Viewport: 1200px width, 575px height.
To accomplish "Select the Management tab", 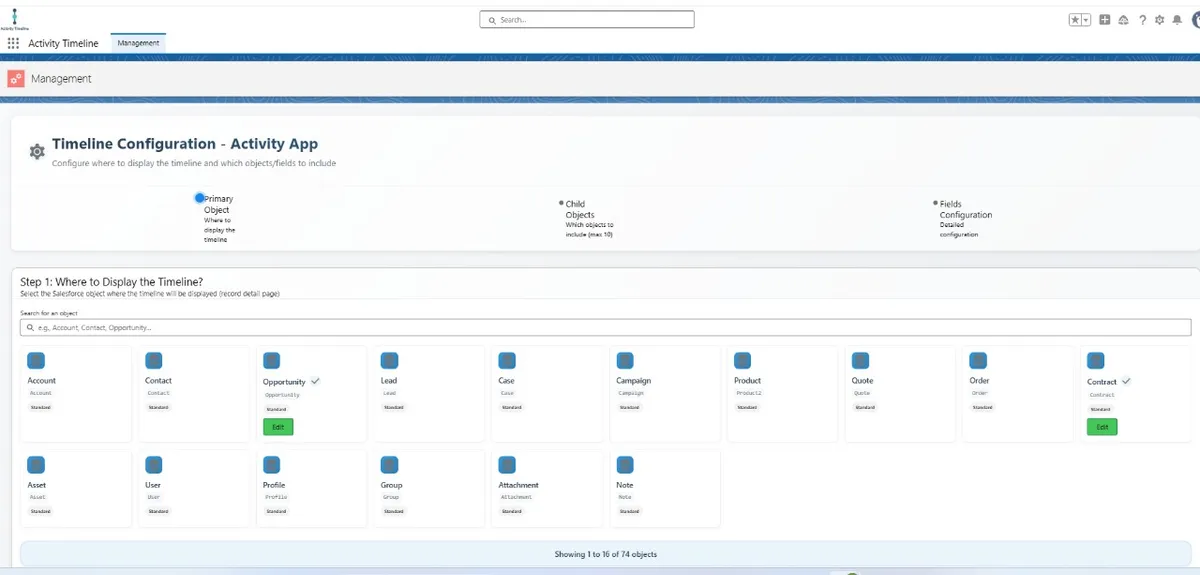I will tap(138, 43).
